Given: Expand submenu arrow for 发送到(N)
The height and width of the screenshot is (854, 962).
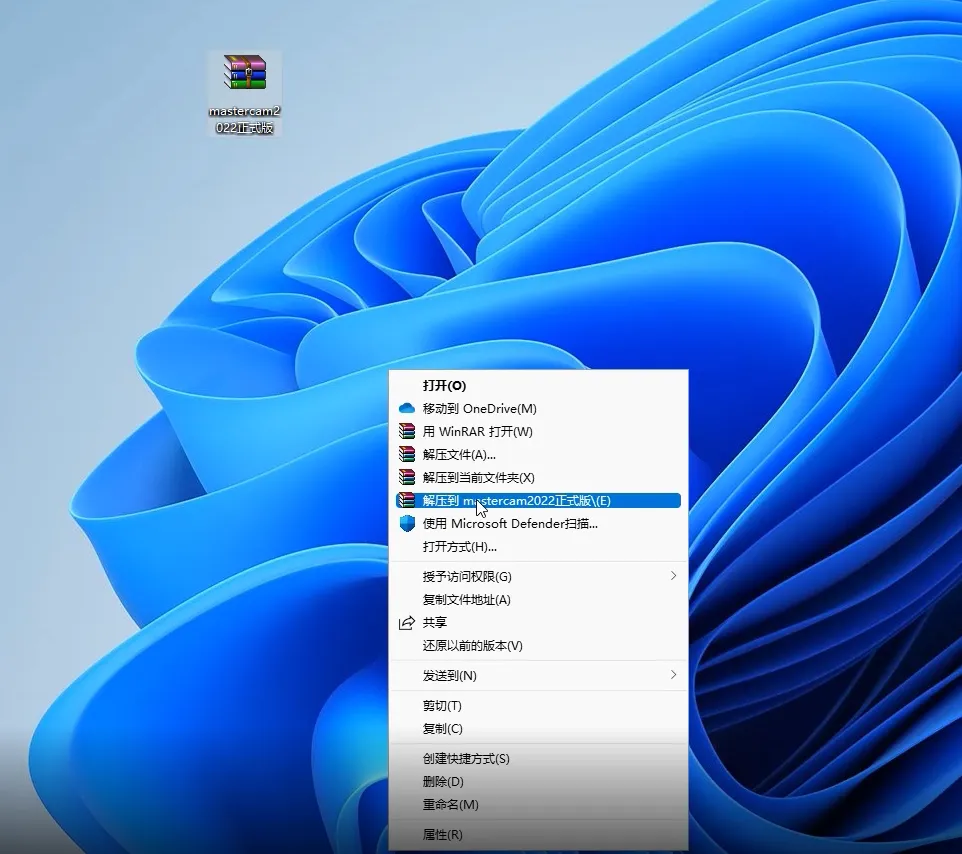Looking at the screenshot, I should click(673, 675).
